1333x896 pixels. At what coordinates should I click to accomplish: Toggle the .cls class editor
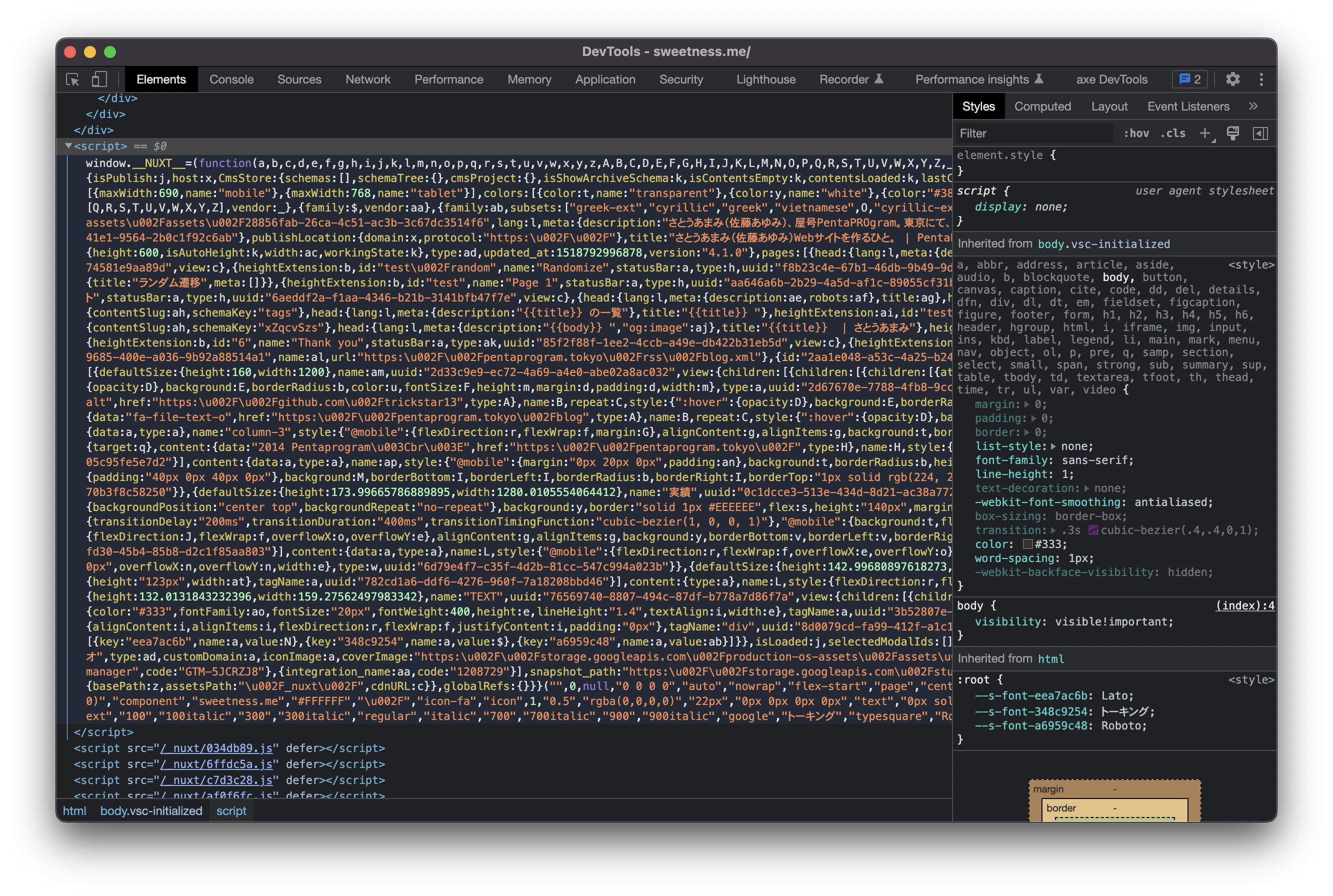[x=1172, y=133]
